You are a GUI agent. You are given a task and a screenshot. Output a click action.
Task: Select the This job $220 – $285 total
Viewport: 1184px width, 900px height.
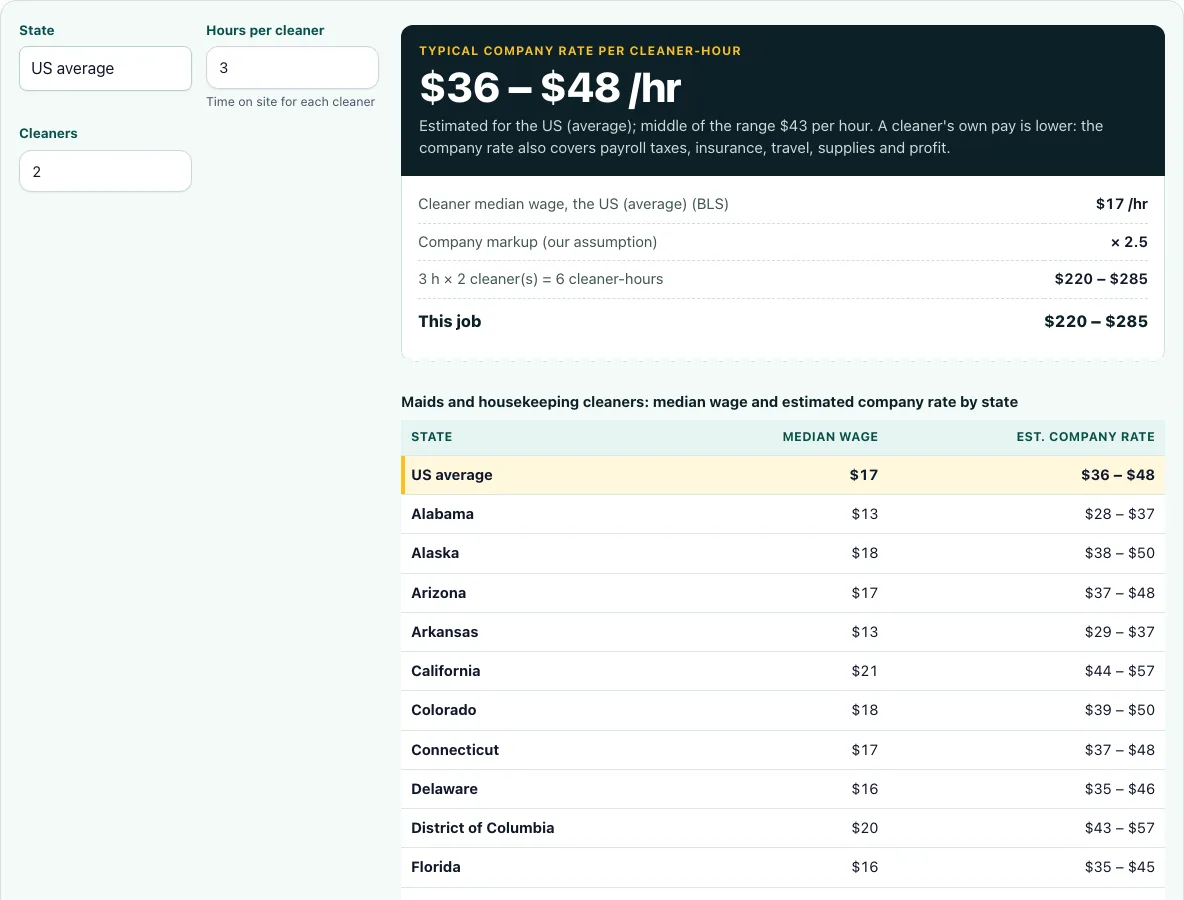point(1096,322)
